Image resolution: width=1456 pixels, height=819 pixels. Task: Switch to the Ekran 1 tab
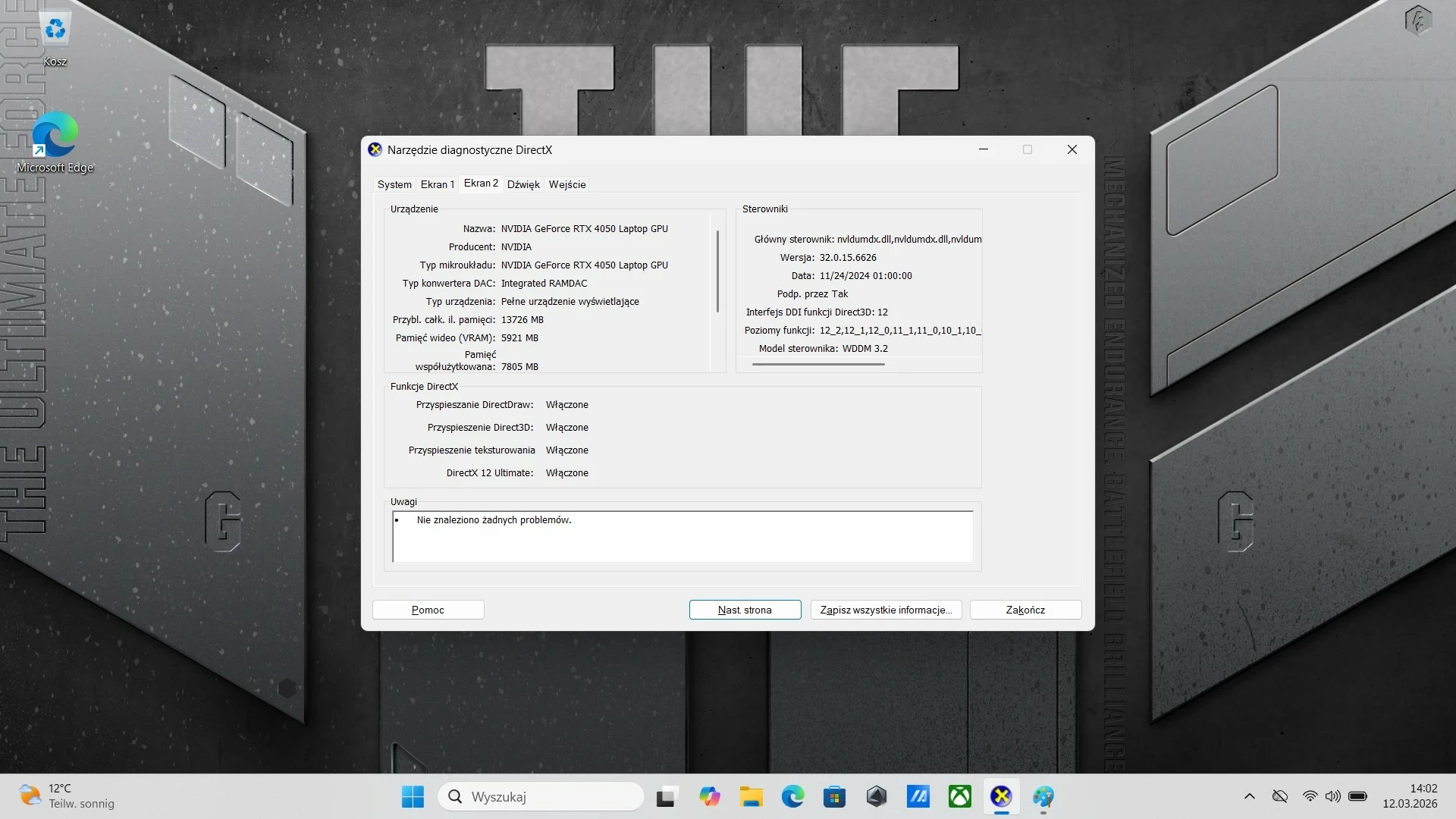tap(438, 184)
